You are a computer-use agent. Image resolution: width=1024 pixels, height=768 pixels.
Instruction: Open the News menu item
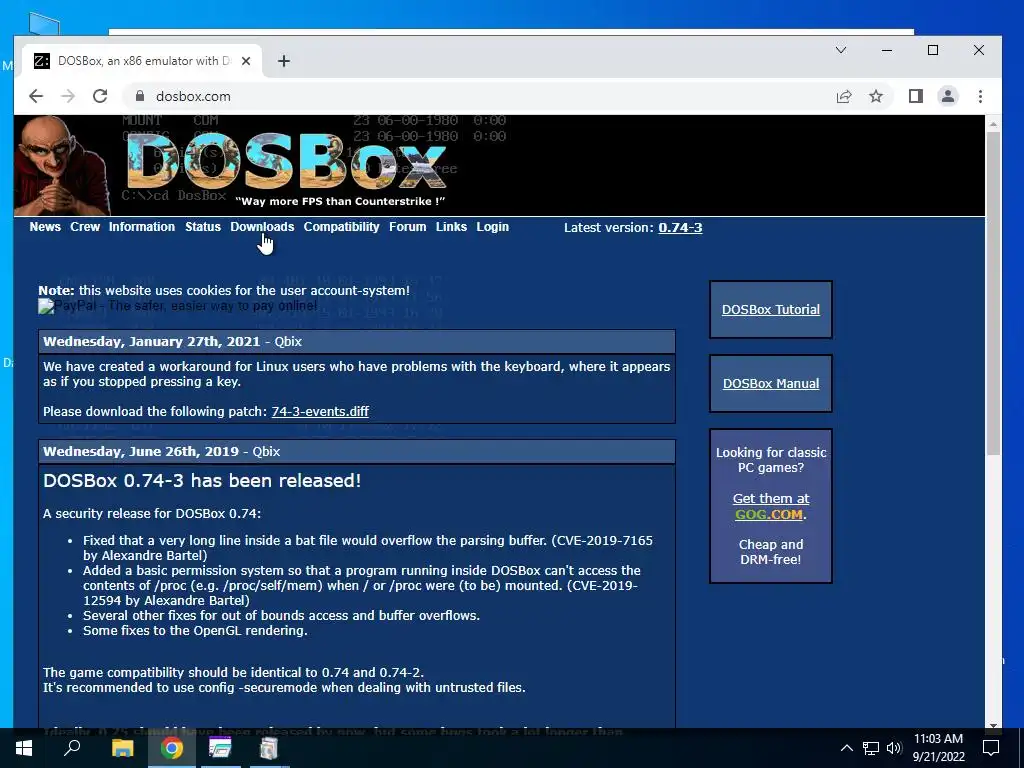pos(45,227)
